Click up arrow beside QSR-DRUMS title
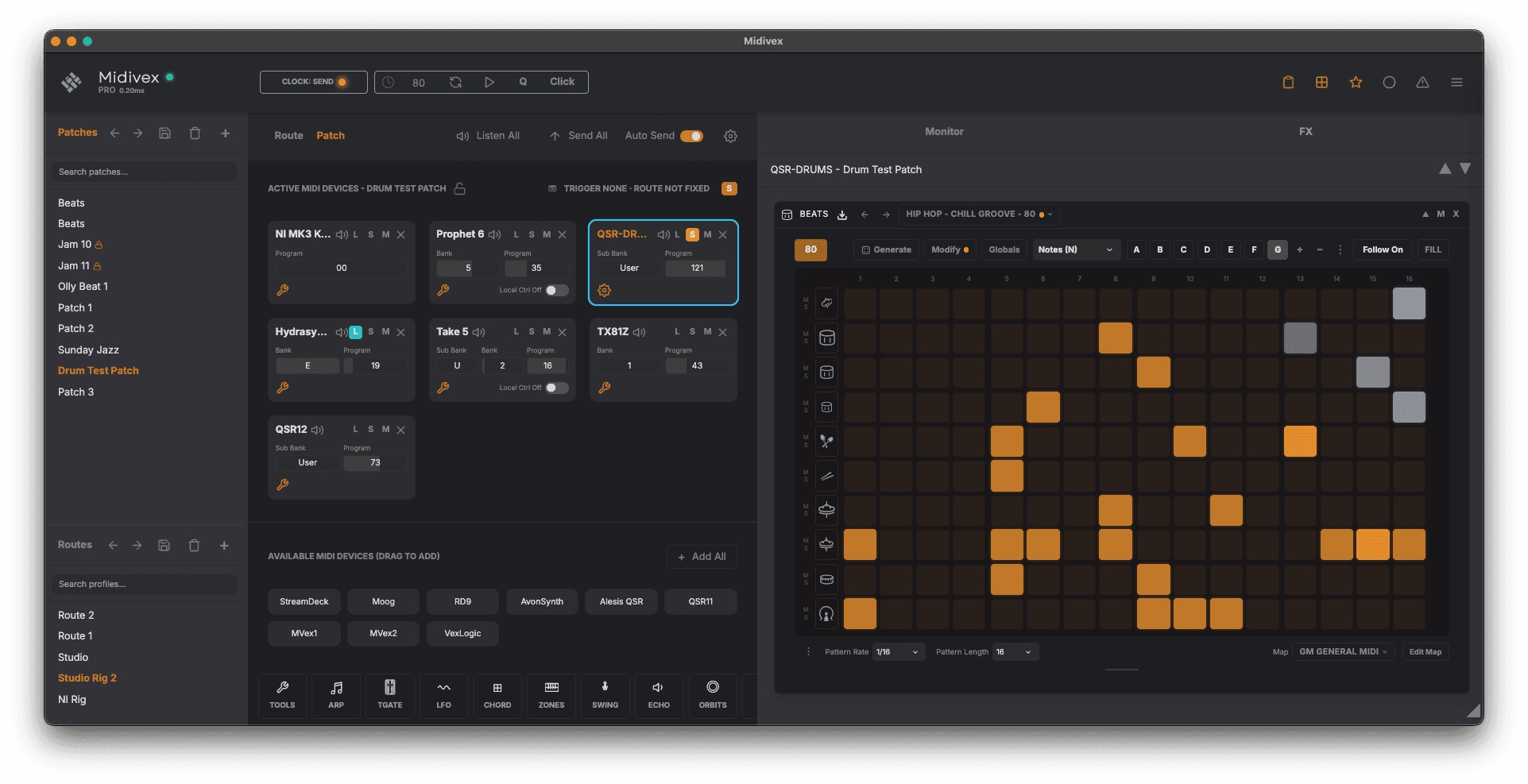The width and height of the screenshot is (1528, 784). (x=1445, y=168)
